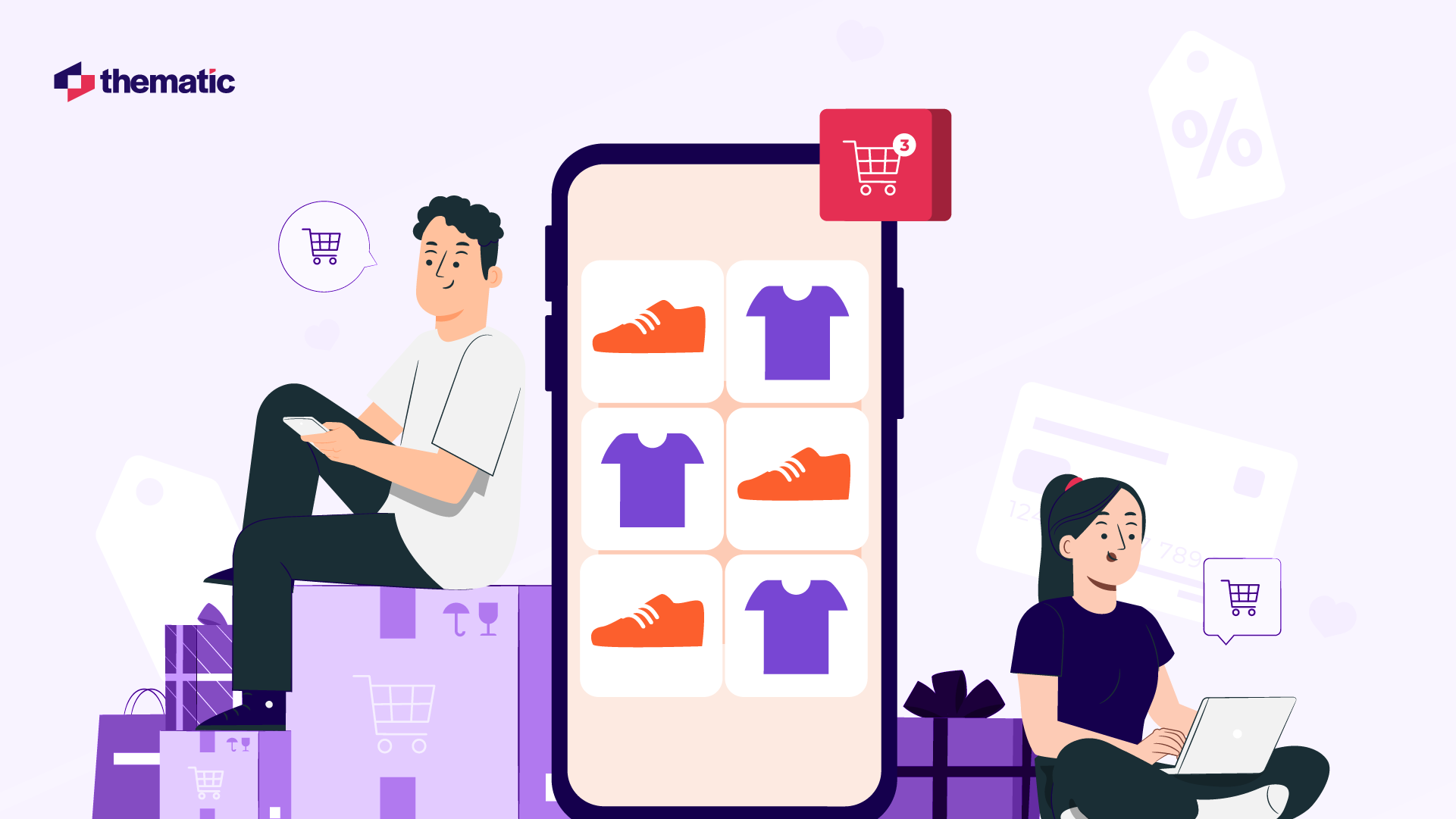
Task: Click the Thematic brand name text
Action: tap(175, 82)
